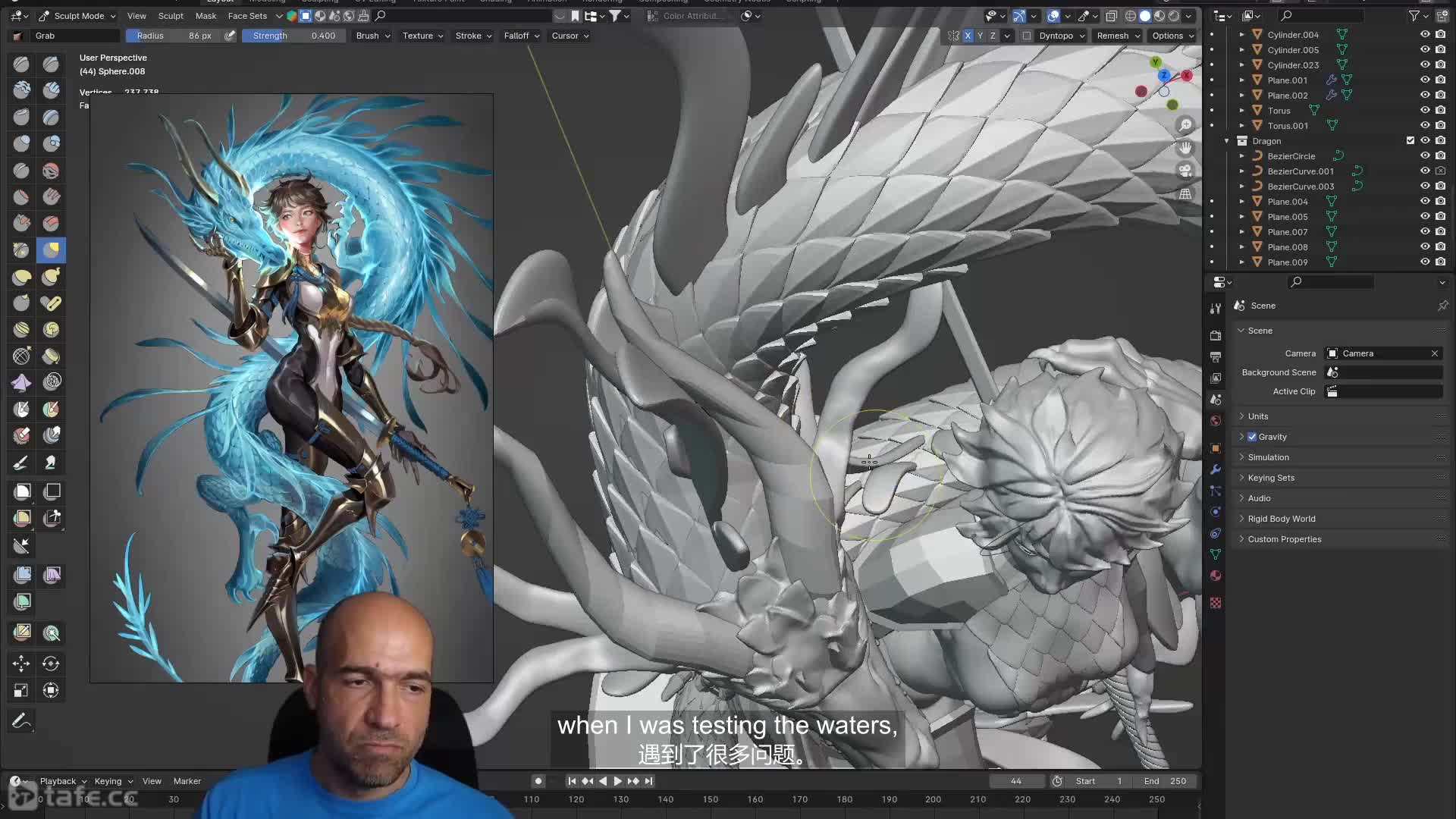Screen dimensions: 1456x819
Task: Open the Output properties tab
Action: pos(1216,356)
